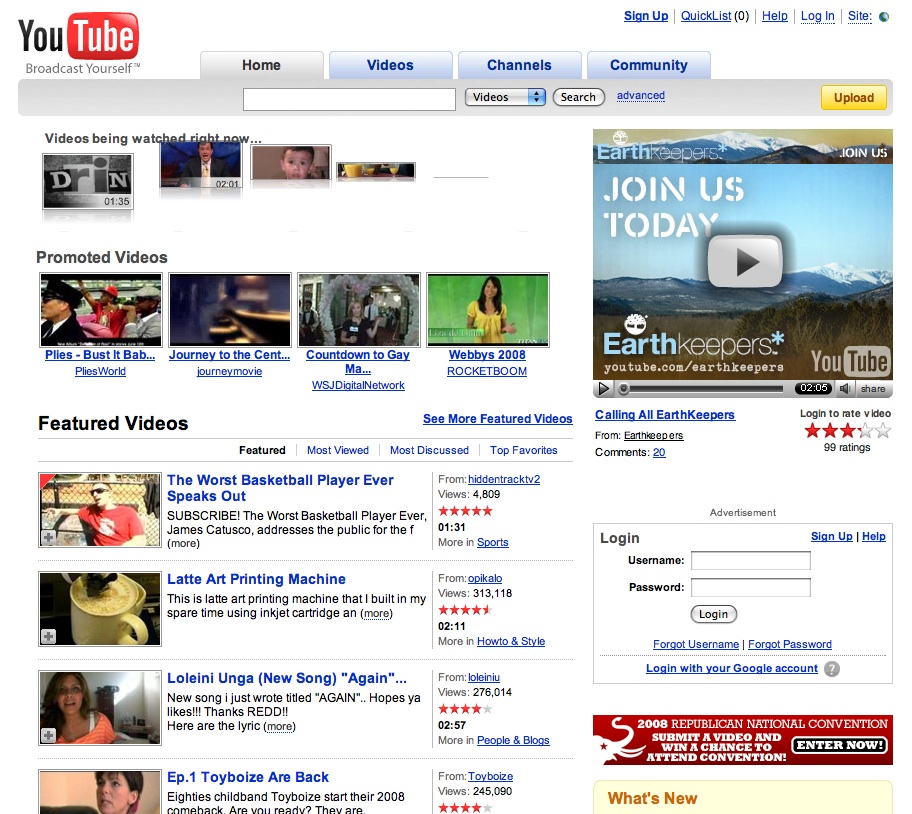Viewport: 912px width, 814px height.
Task: Focus the Username input field
Action: coord(751,560)
